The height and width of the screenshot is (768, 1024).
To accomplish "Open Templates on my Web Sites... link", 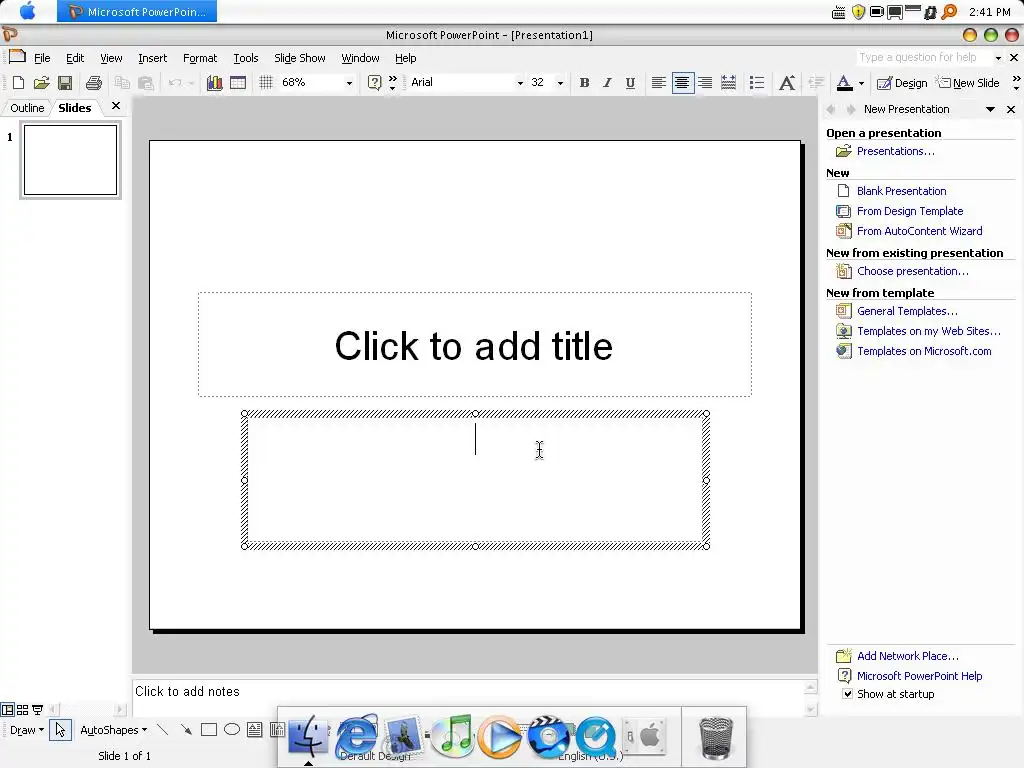I will (x=929, y=331).
